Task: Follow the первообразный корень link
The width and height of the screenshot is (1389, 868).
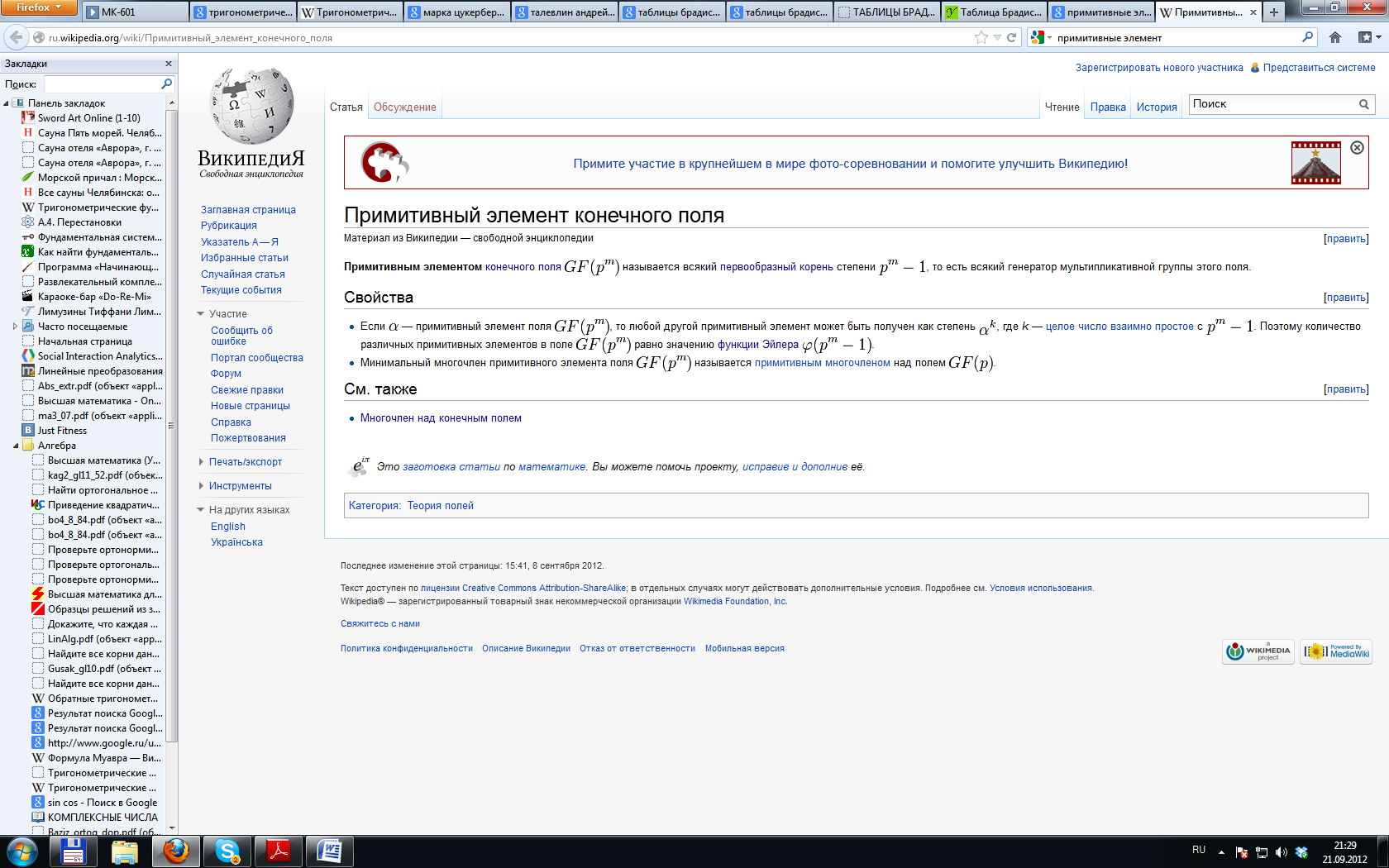Action: pos(776,267)
